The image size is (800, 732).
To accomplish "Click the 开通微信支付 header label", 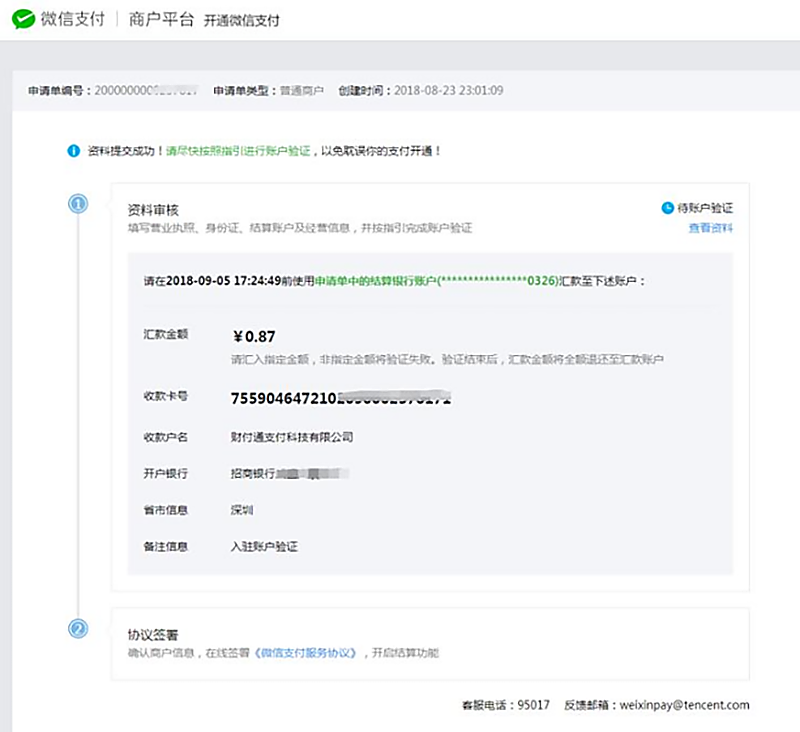I will coord(241,20).
